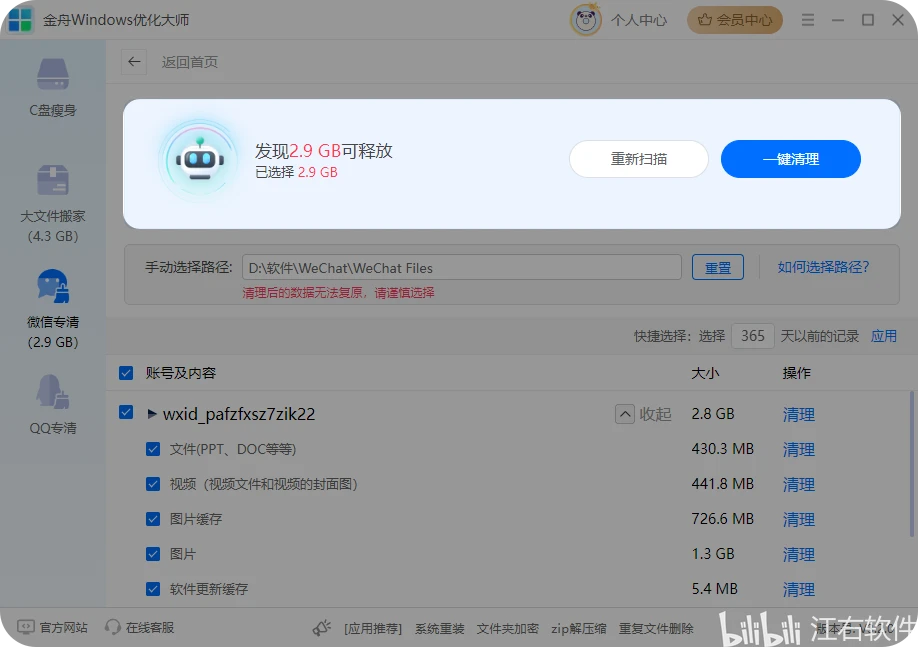
Task: Click 官方网站 text link
Action: [x=64, y=628]
